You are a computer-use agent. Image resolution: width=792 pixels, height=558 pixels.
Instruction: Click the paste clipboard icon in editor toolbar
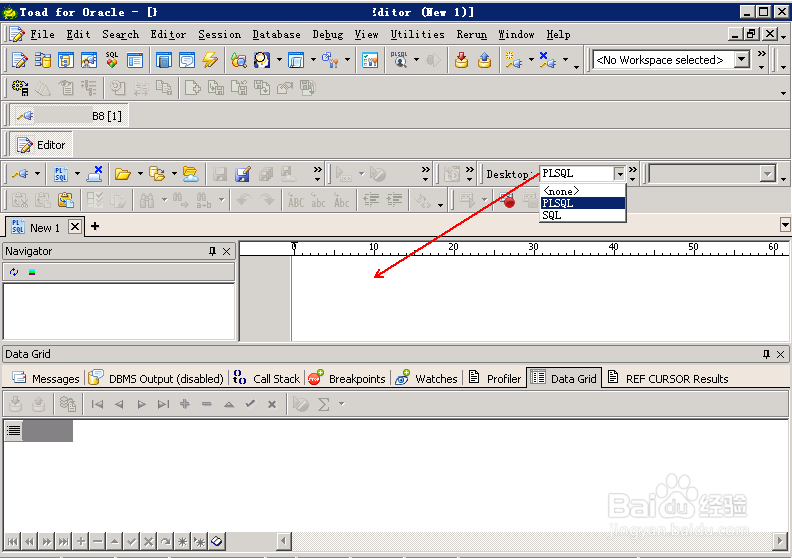click(66, 200)
